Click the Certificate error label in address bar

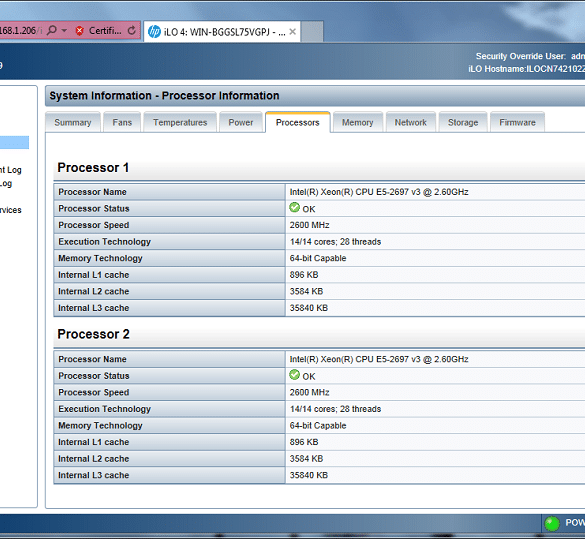(x=105, y=31)
